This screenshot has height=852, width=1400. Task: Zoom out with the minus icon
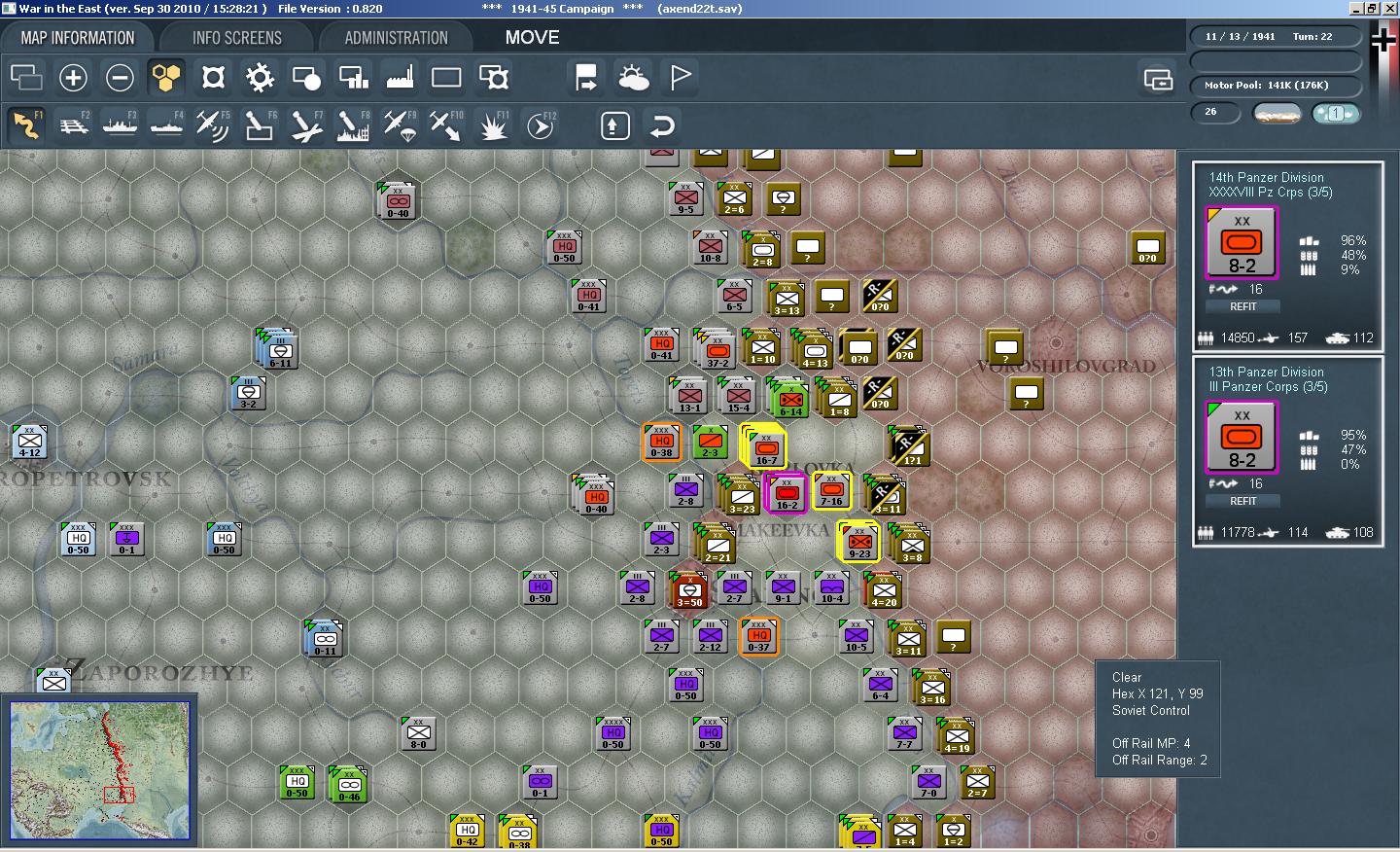point(120,78)
